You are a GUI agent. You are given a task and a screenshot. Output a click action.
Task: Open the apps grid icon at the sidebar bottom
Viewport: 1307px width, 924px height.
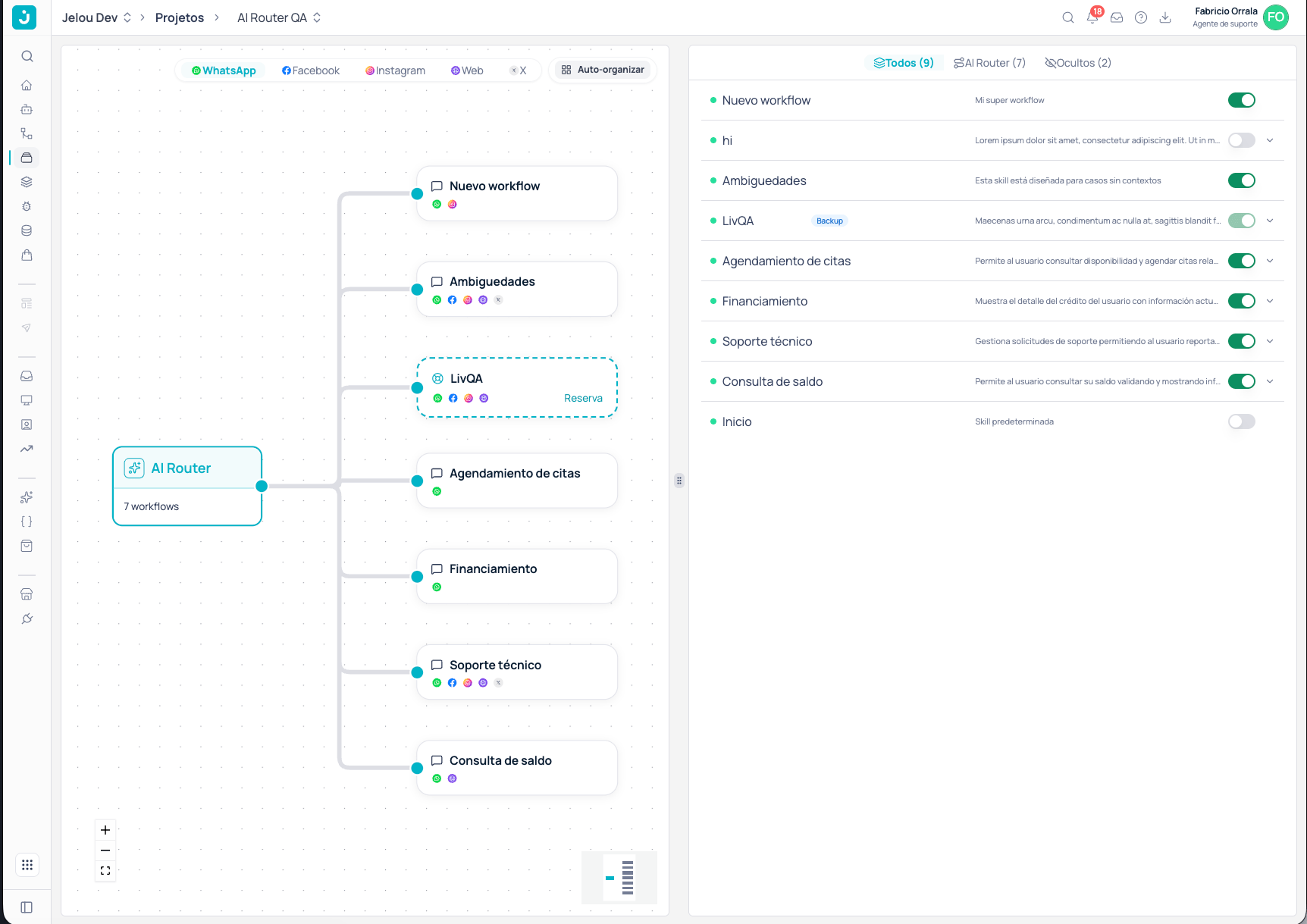click(x=27, y=865)
